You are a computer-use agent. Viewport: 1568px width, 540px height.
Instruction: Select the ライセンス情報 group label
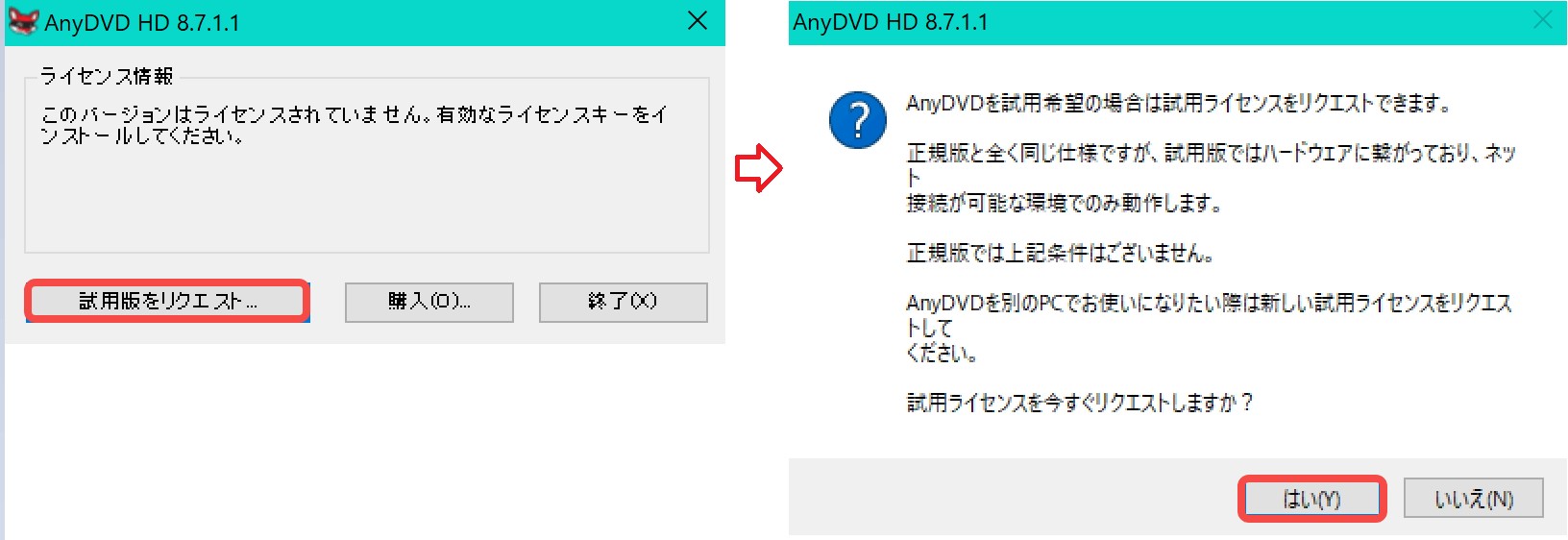pyautogui.click(x=107, y=76)
